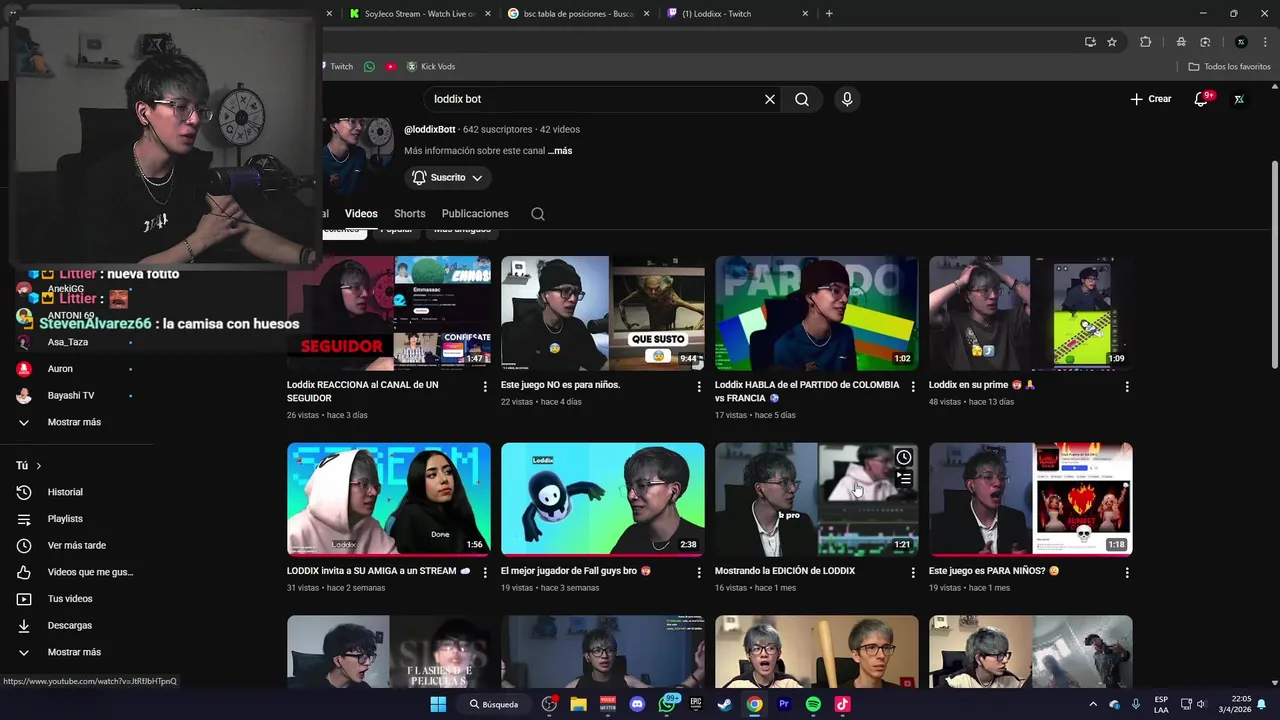Clear the YouTube search box text
Image resolution: width=1280 pixels, height=720 pixels.
770,99
